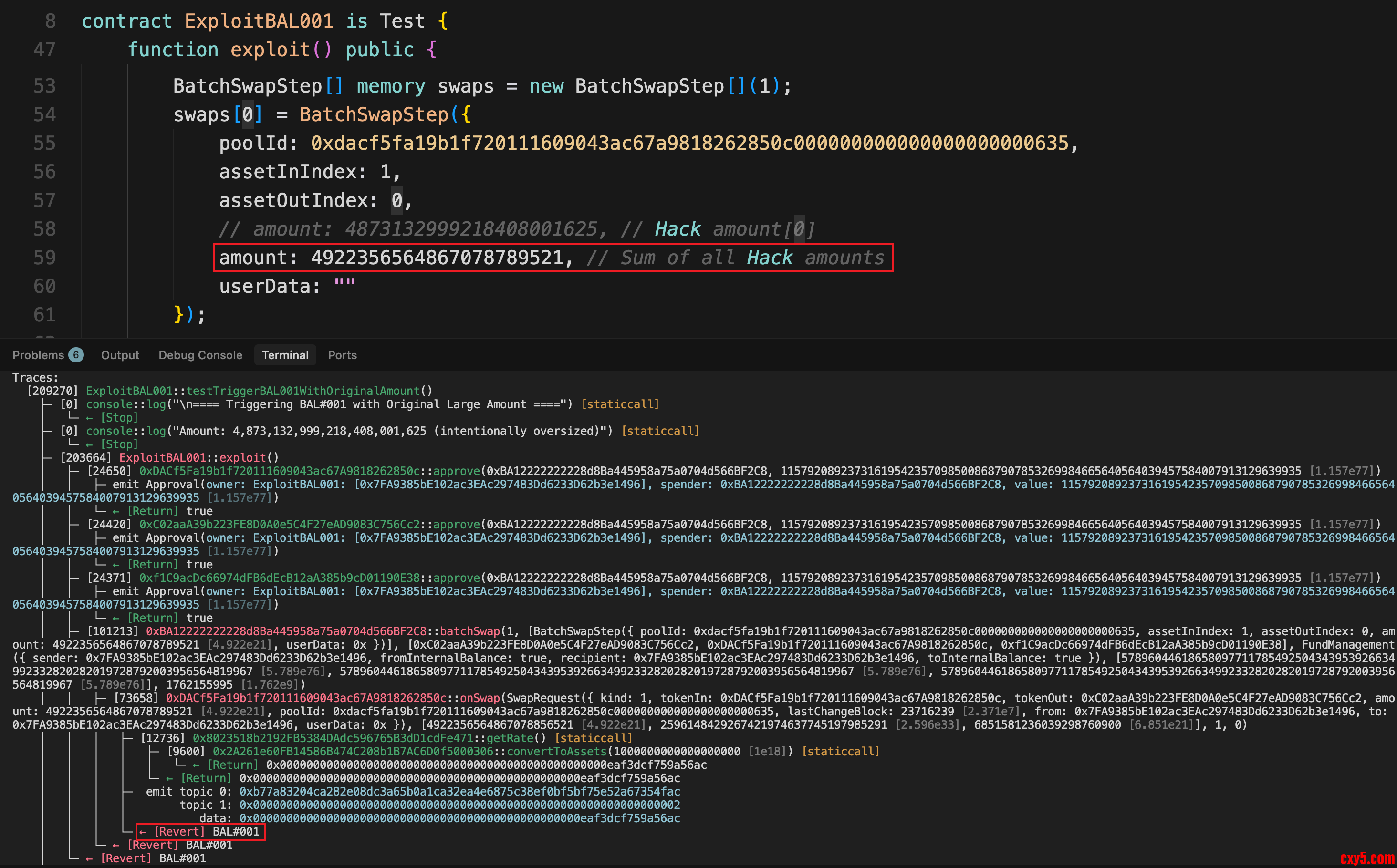Image resolution: width=1397 pixels, height=868 pixels.
Task: Click line number 54 in the gutter
Action: [44, 114]
